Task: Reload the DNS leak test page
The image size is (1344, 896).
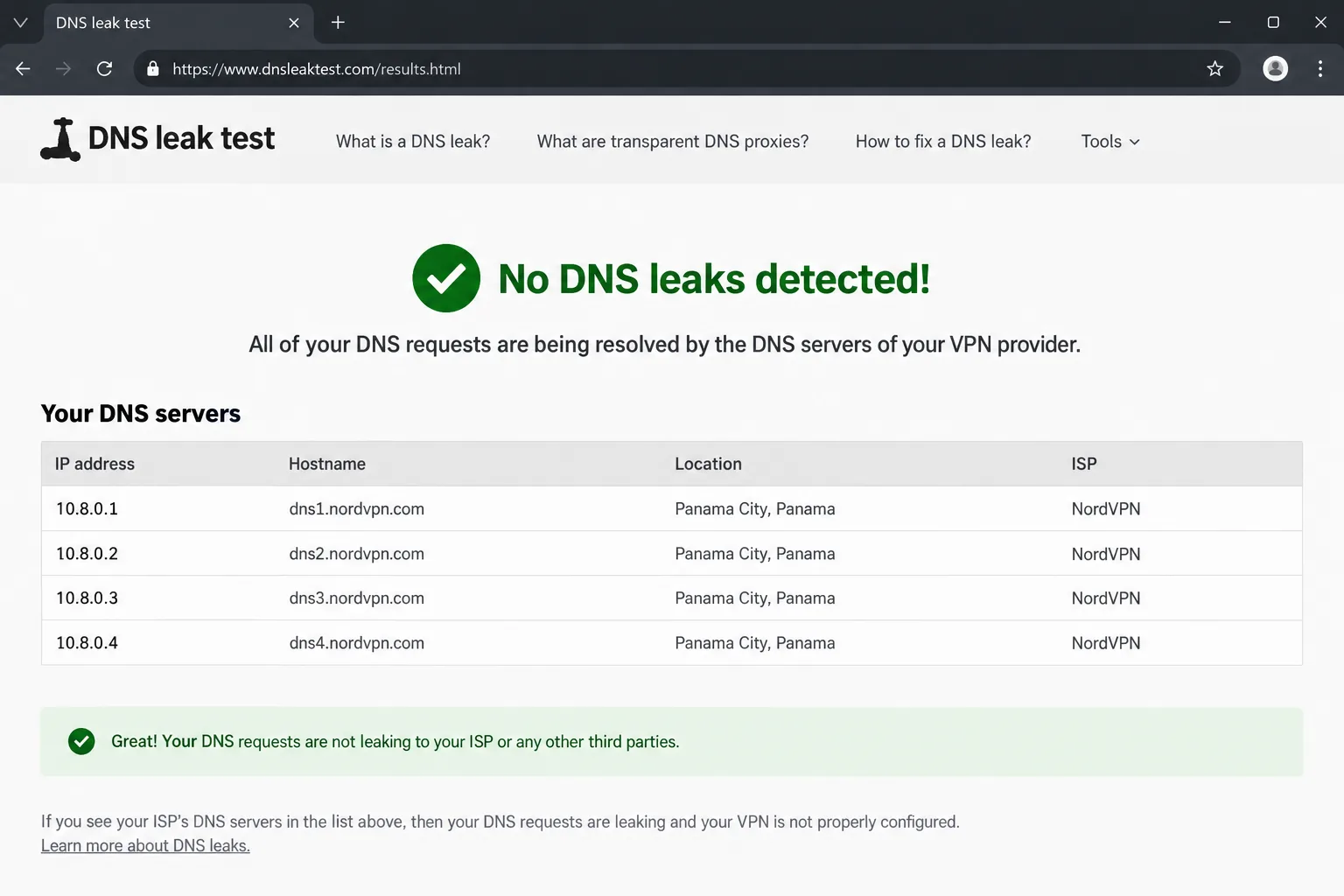Action: tap(104, 69)
